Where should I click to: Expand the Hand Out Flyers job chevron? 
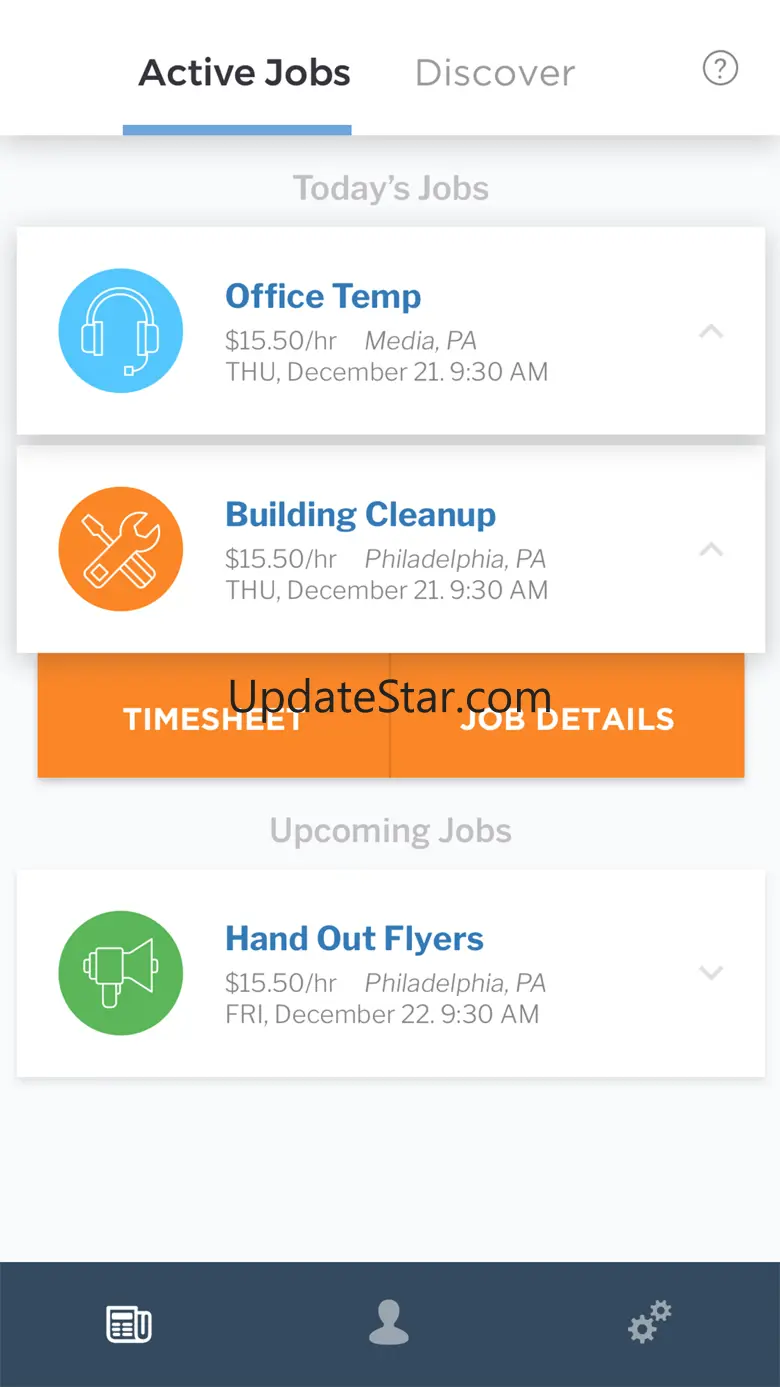(x=711, y=972)
